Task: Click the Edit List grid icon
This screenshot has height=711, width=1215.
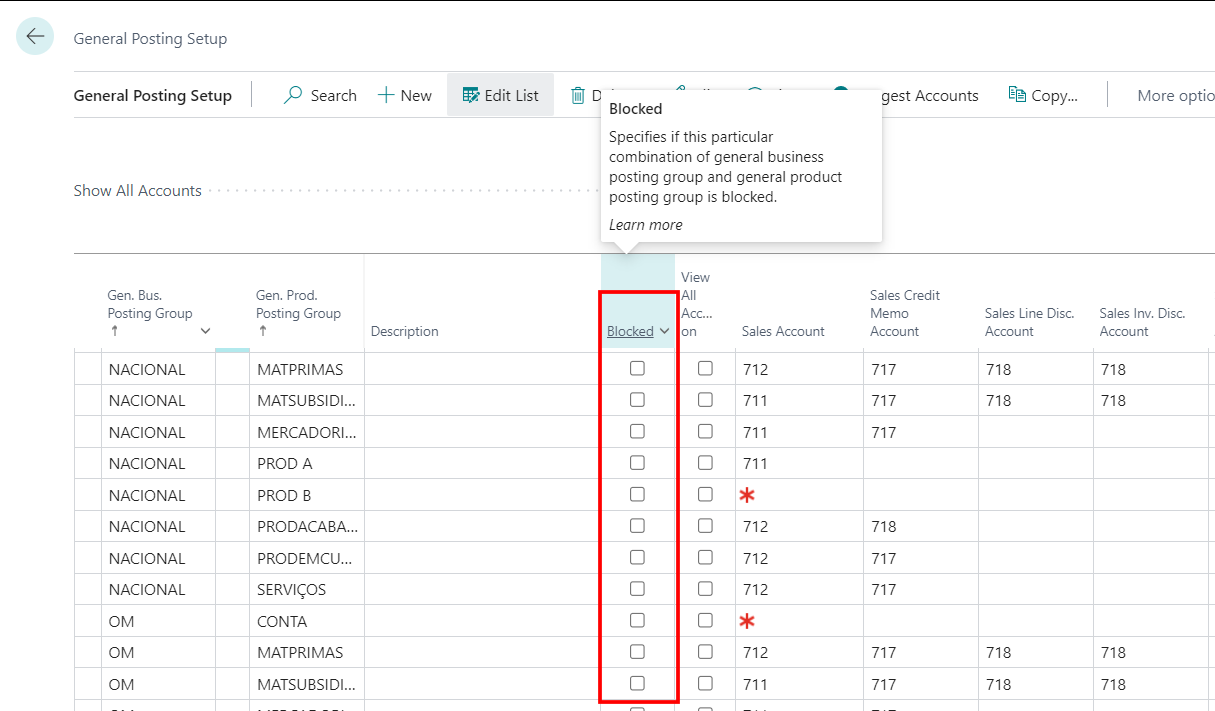Action: coord(471,96)
